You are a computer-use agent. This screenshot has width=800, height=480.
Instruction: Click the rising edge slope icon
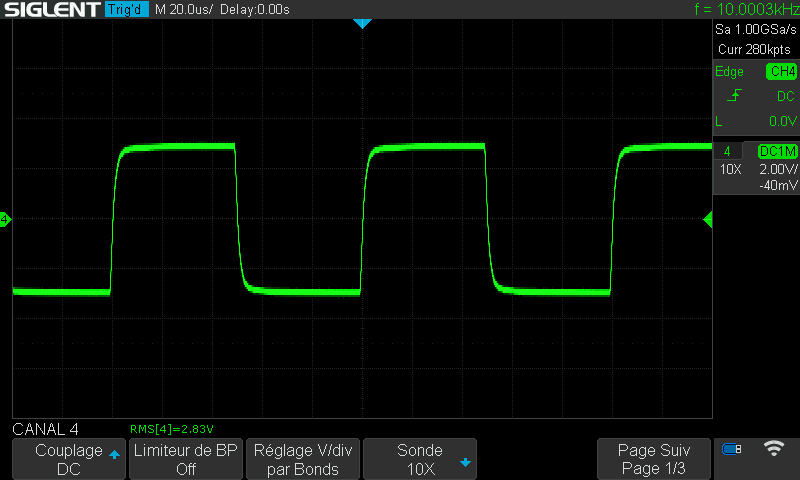735,96
